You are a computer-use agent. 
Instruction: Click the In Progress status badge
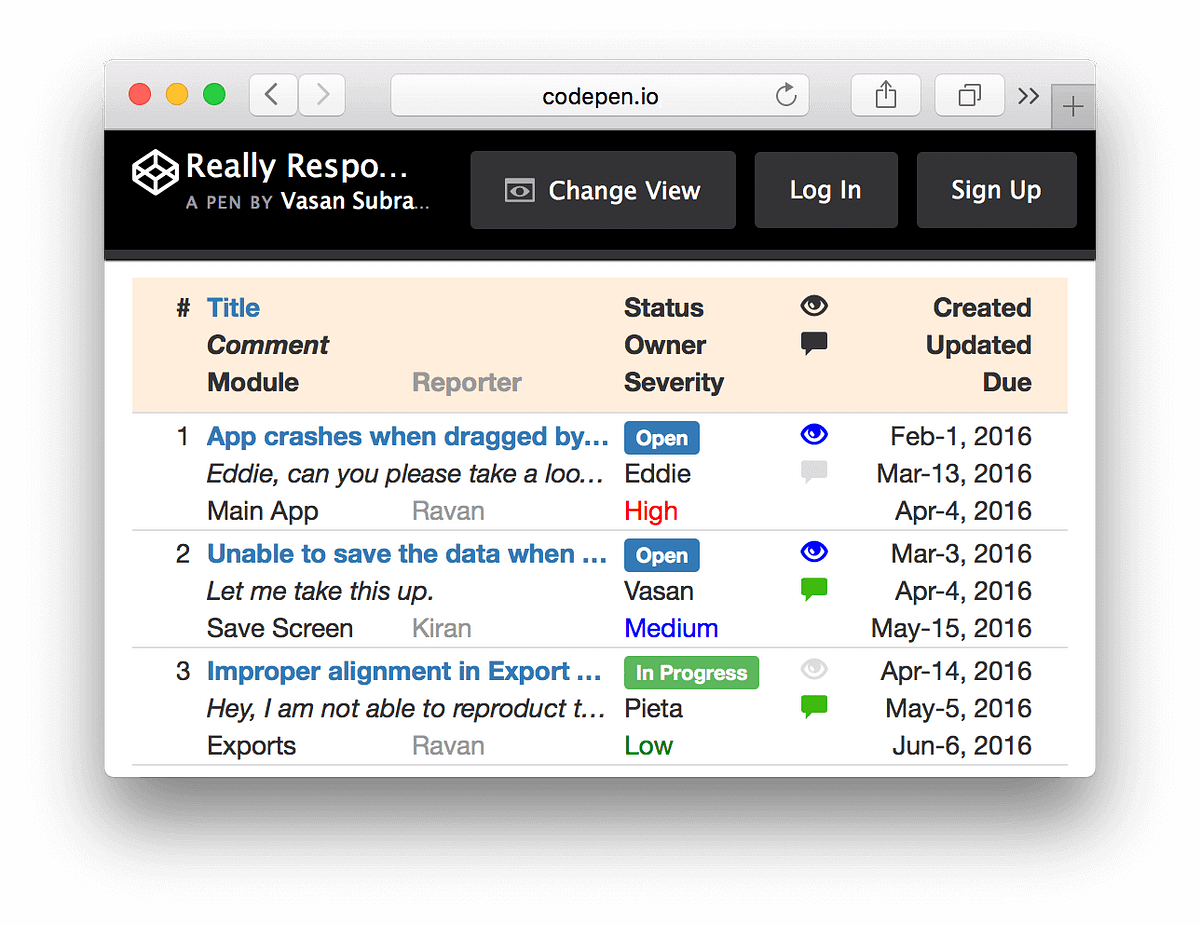coord(691,673)
